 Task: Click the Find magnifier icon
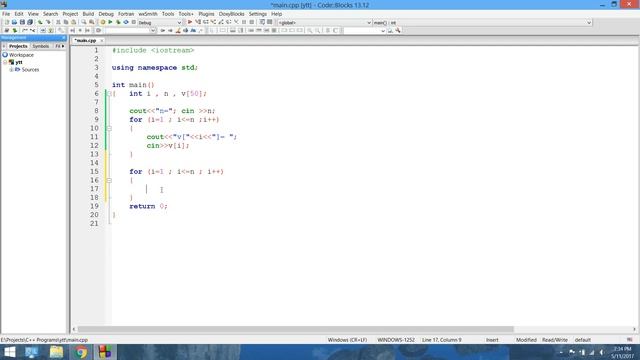point(84,22)
